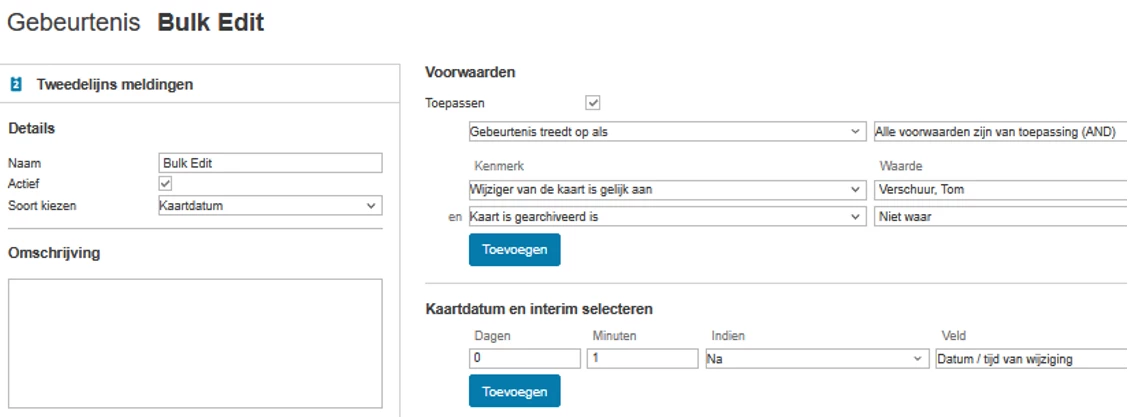Click the 'Datum / tijd van wijziging' Veld box
The height and width of the screenshot is (417, 1128).
[1030, 358]
